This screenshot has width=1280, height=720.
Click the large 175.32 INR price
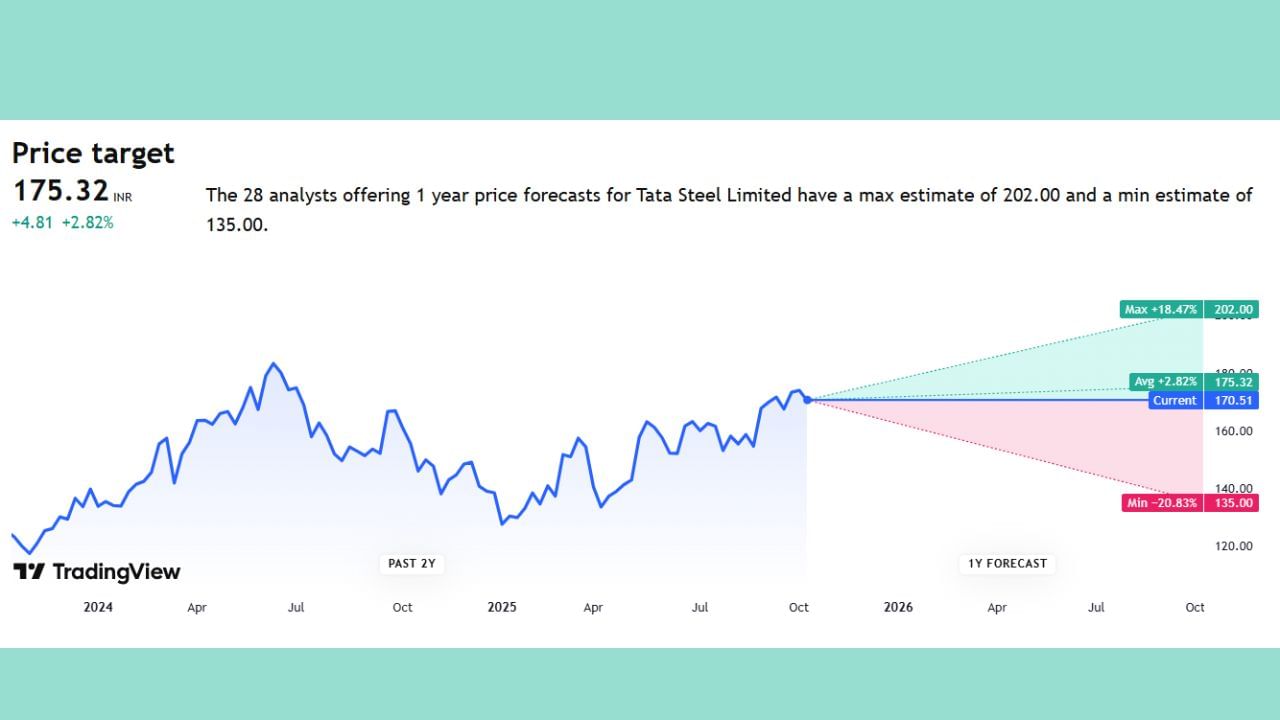click(61, 191)
